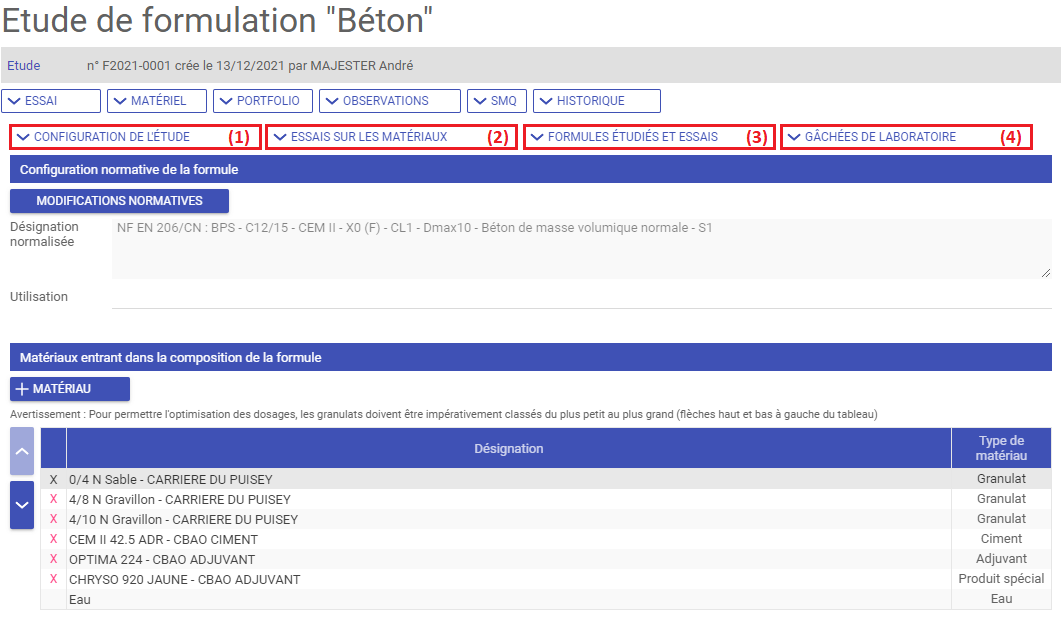1061x619 pixels.
Task: Open the OBSERVATIONS dropdown
Action: click(390, 101)
